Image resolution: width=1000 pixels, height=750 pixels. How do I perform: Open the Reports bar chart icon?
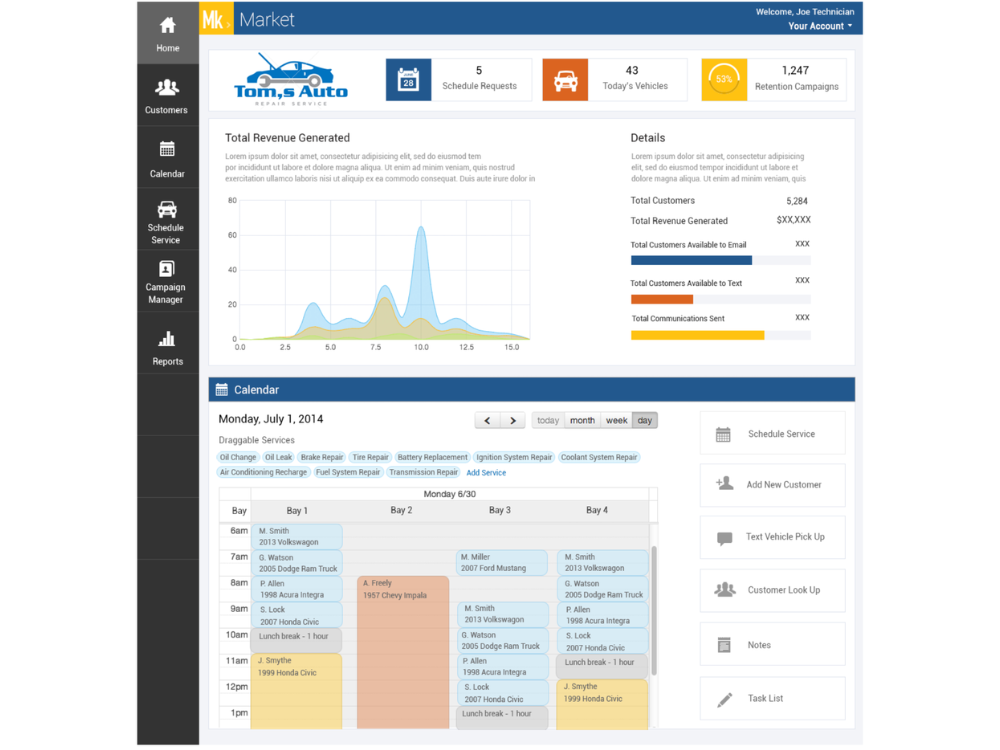click(167, 339)
